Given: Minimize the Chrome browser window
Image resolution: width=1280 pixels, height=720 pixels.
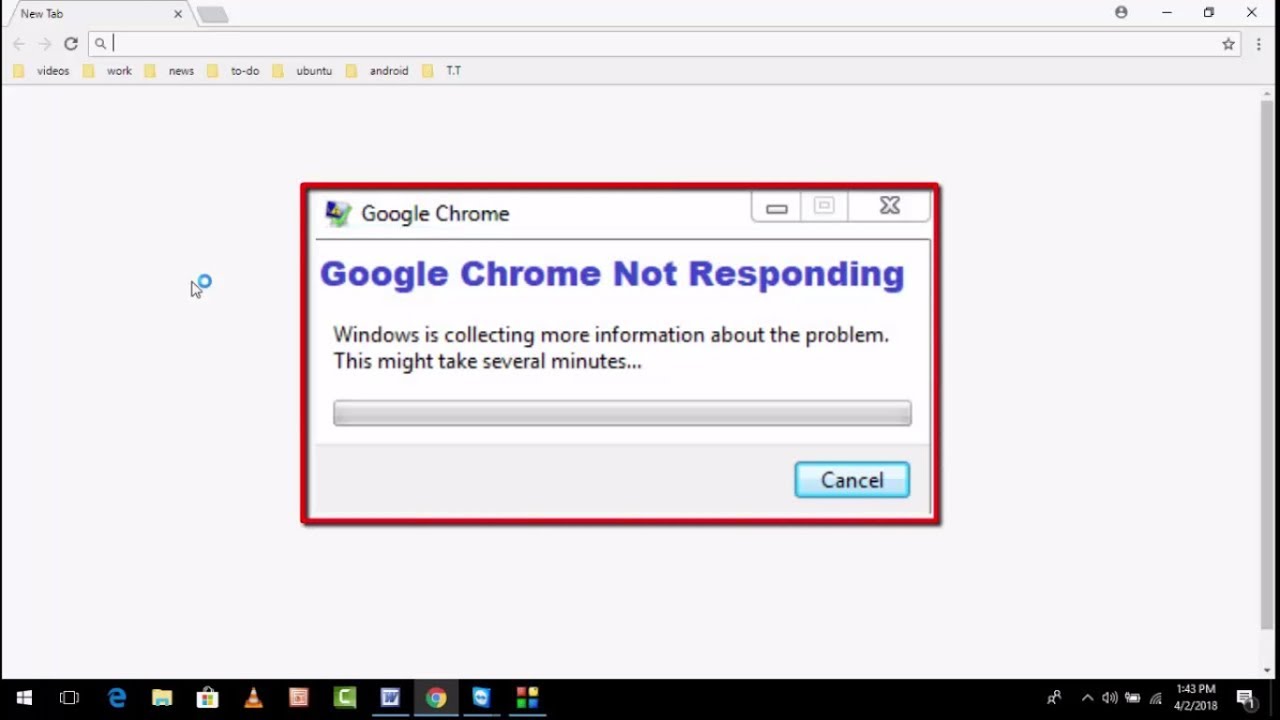Looking at the screenshot, I should 1167,13.
